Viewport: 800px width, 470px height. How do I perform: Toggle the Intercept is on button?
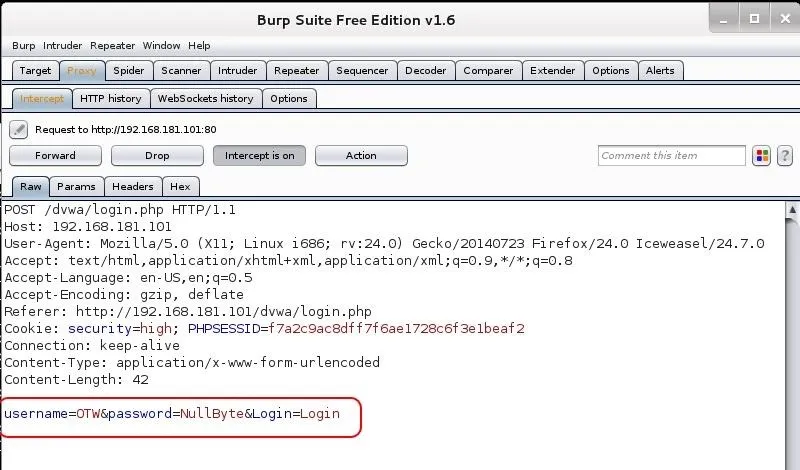point(259,156)
